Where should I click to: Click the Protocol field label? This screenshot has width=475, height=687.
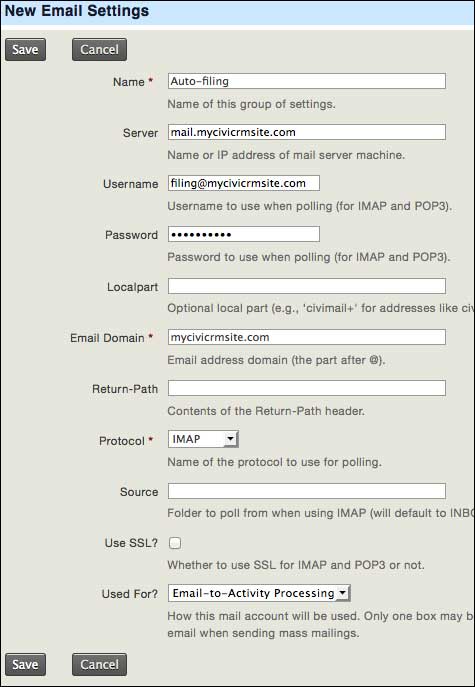pos(122,440)
